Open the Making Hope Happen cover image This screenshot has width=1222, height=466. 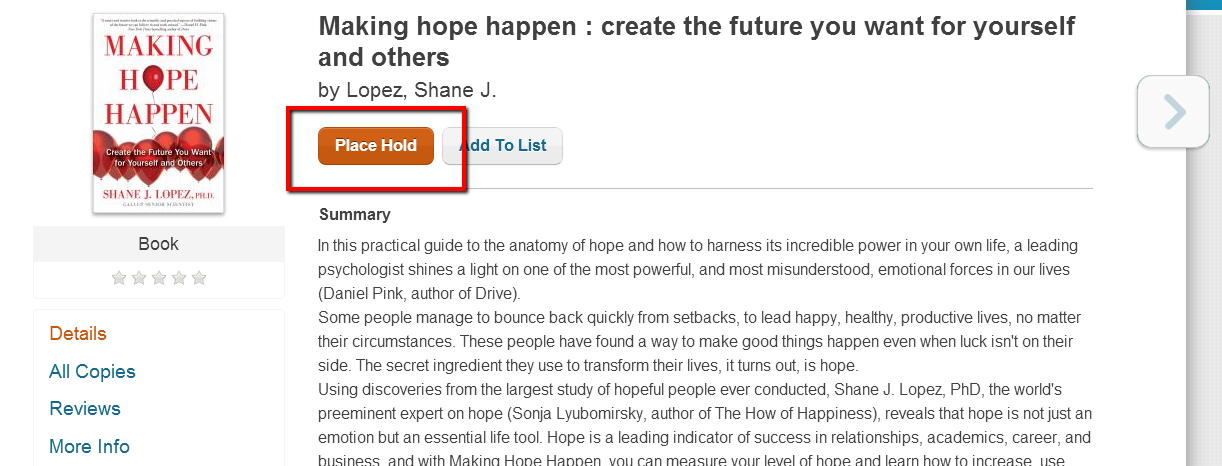158,113
